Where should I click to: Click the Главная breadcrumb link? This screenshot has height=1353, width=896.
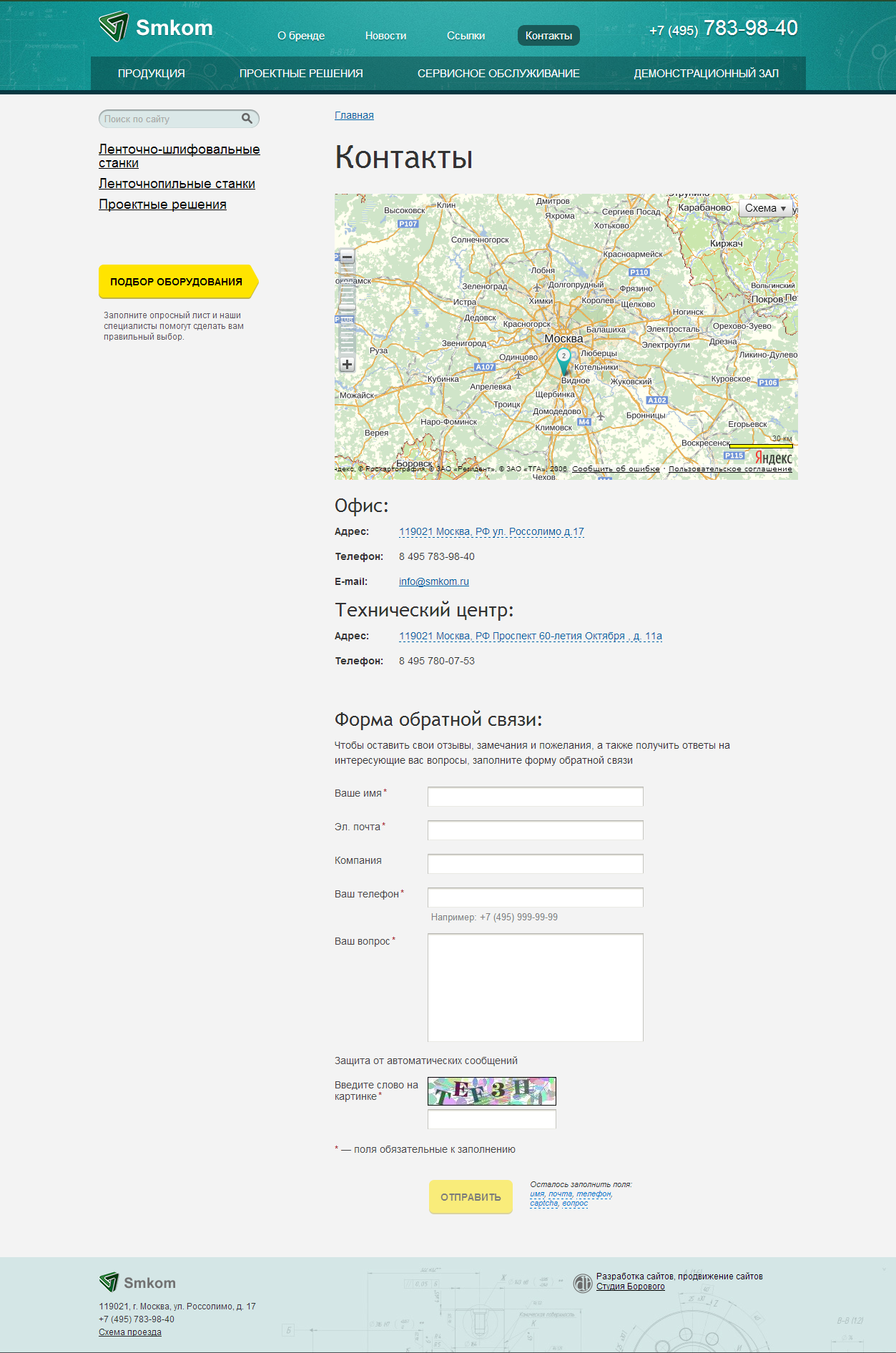click(x=354, y=115)
